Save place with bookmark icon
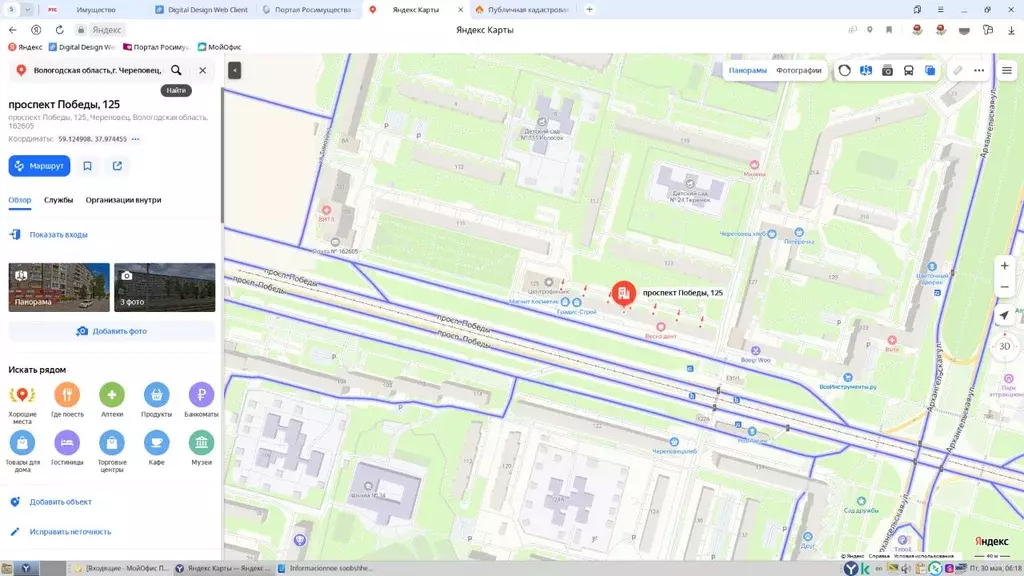 [88, 166]
